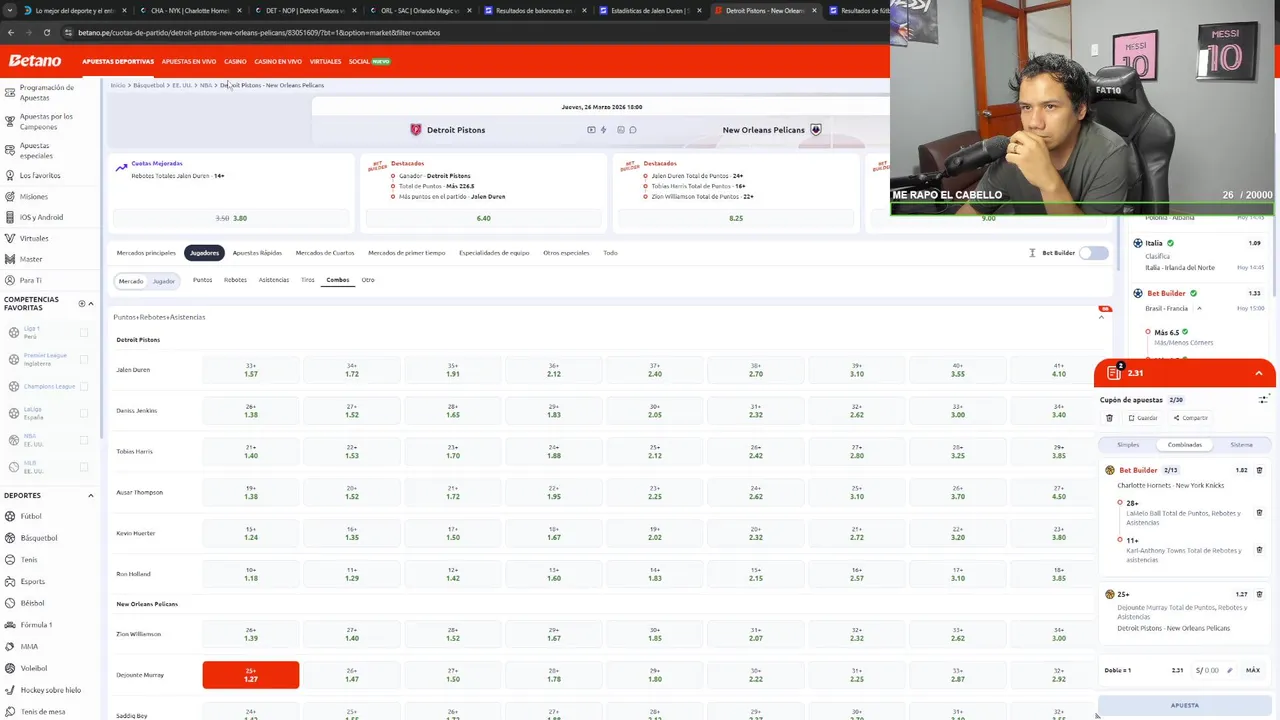This screenshot has width=1280, height=720.
Task: Add a favorite competition with the plus icon
Action: coord(82,303)
